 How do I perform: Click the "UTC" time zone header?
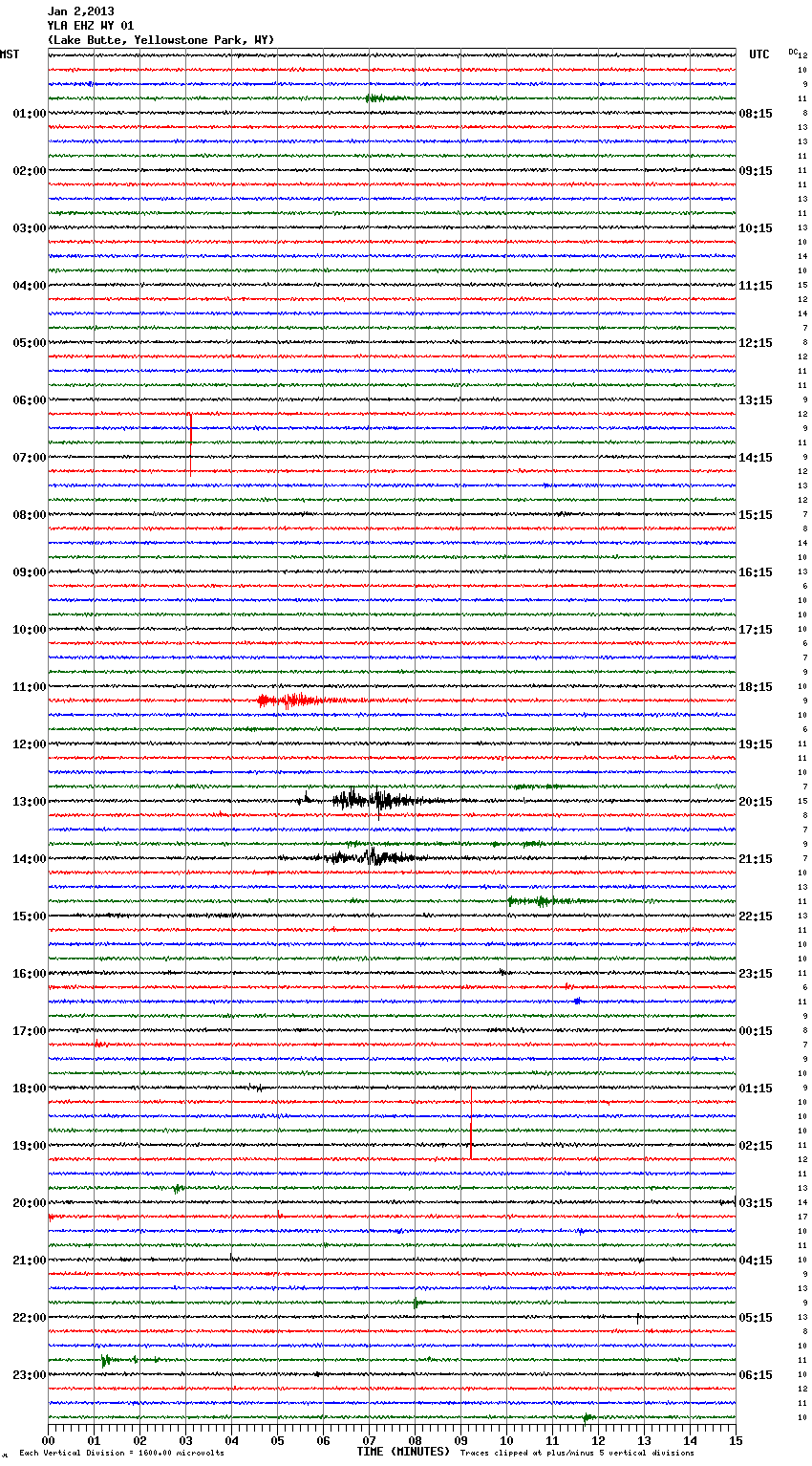click(759, 54)
